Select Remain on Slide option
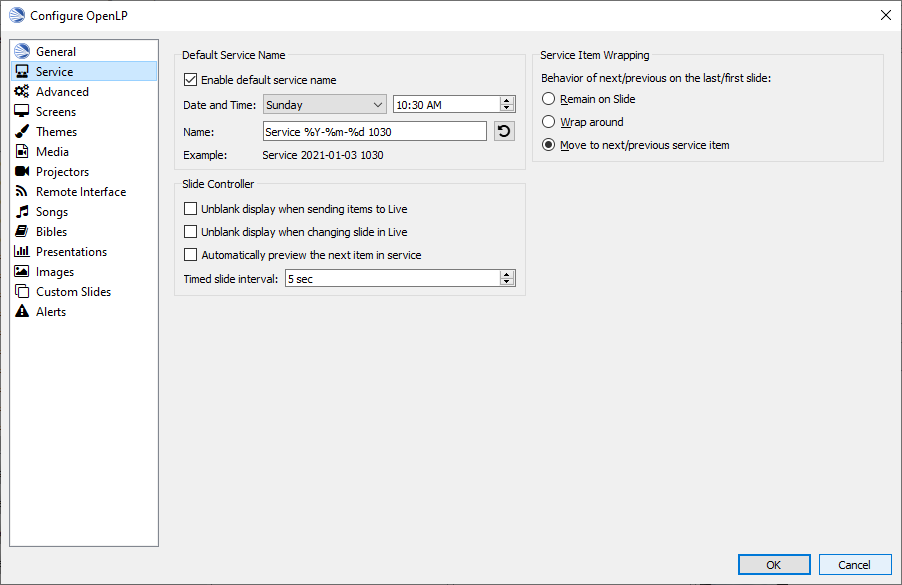The height and width of the screenshot is (585, 902). (549, 99)
